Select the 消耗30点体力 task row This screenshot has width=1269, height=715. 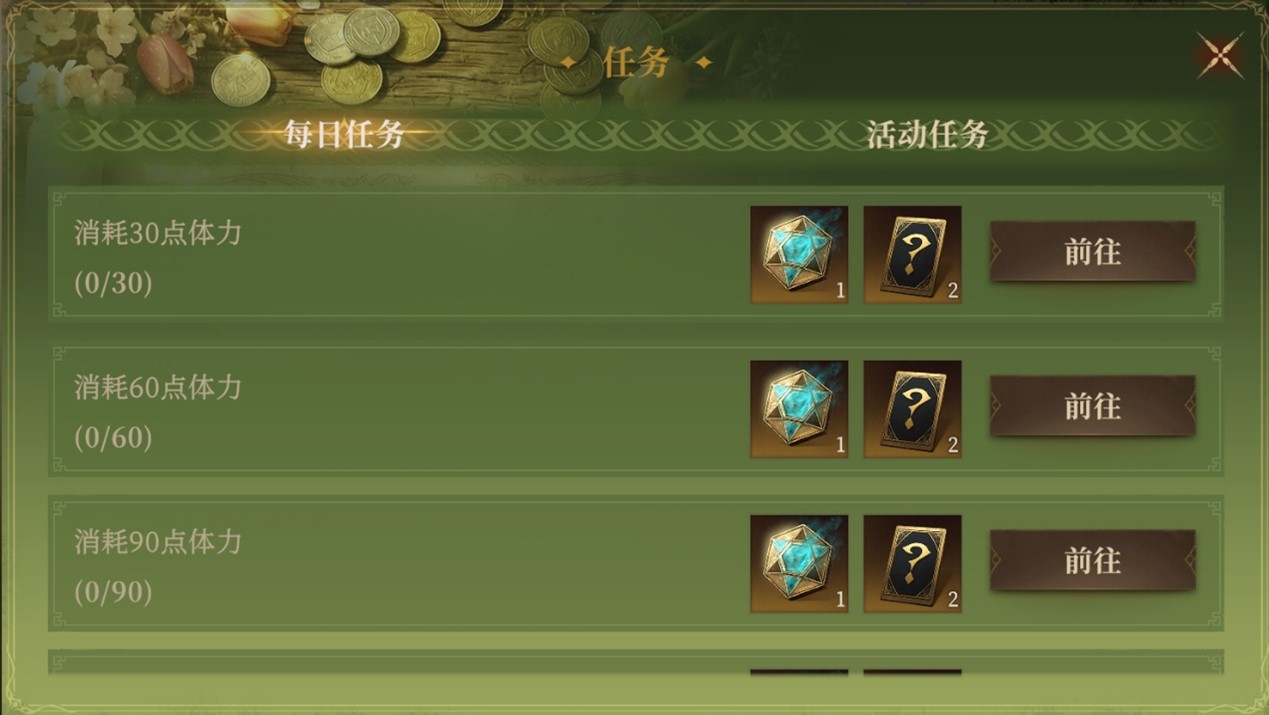636,254
